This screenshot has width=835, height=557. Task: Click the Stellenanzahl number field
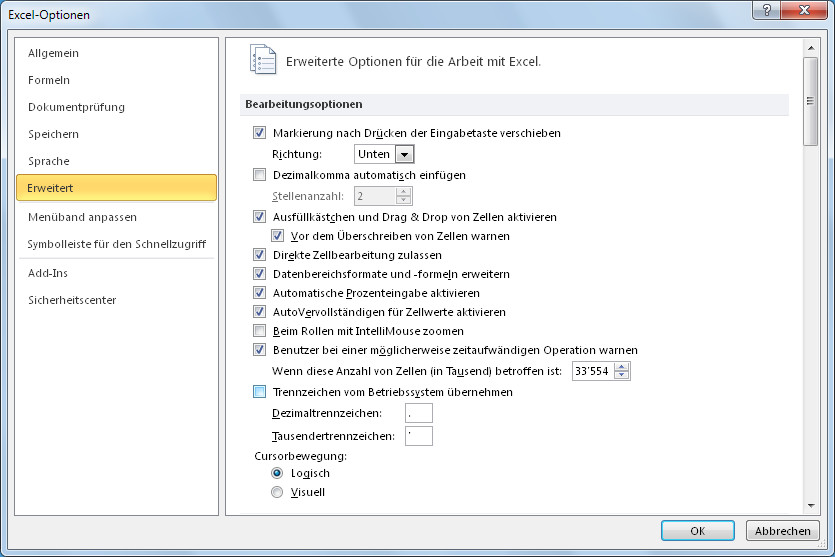pyautogui.click(x=375, y=196)
